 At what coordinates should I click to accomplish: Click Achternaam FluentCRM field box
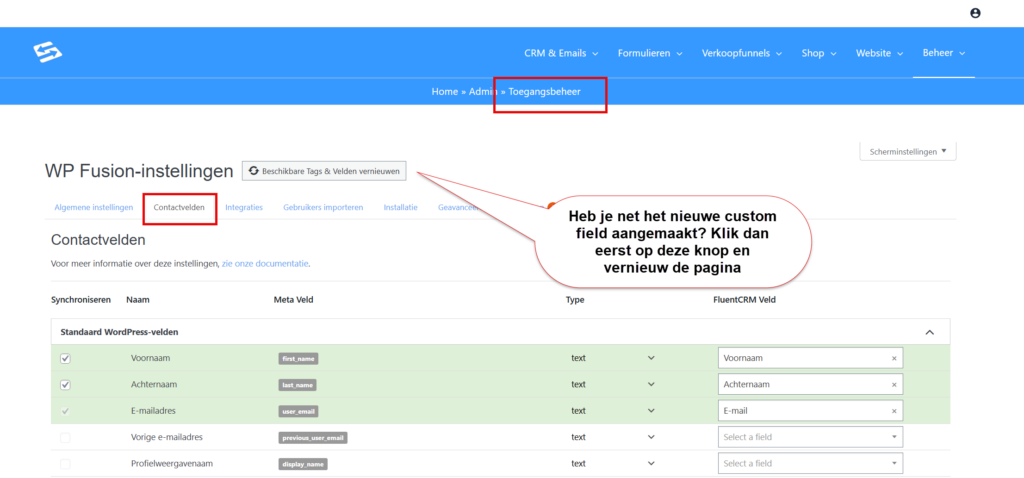point(810,385)
